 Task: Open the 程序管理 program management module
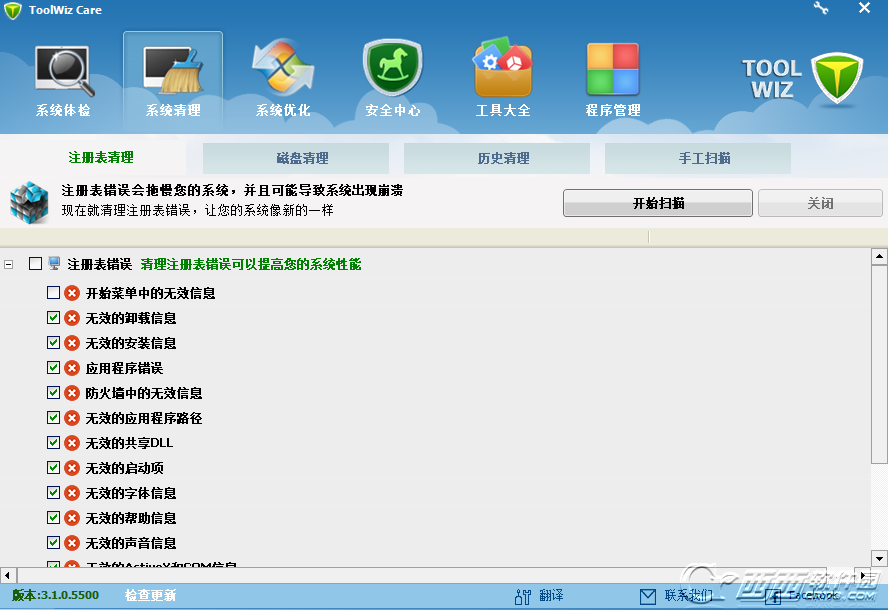pos(613,81)
